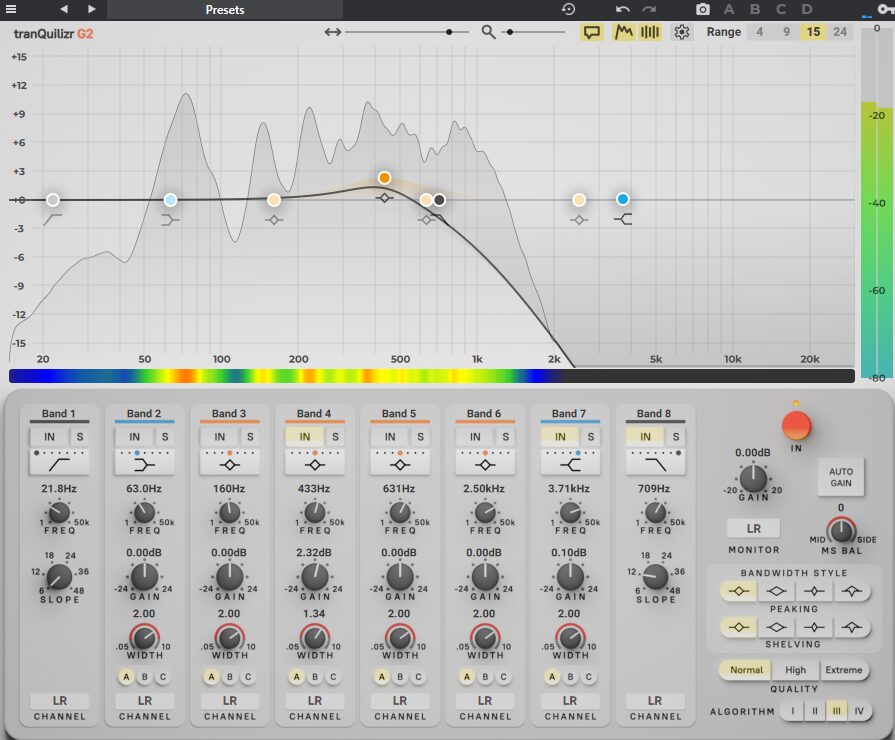Click the MS BAL knob
Image resolution: width=895 pixels, height=740 pixels.
pyautogui.click(x=841, y=531)
